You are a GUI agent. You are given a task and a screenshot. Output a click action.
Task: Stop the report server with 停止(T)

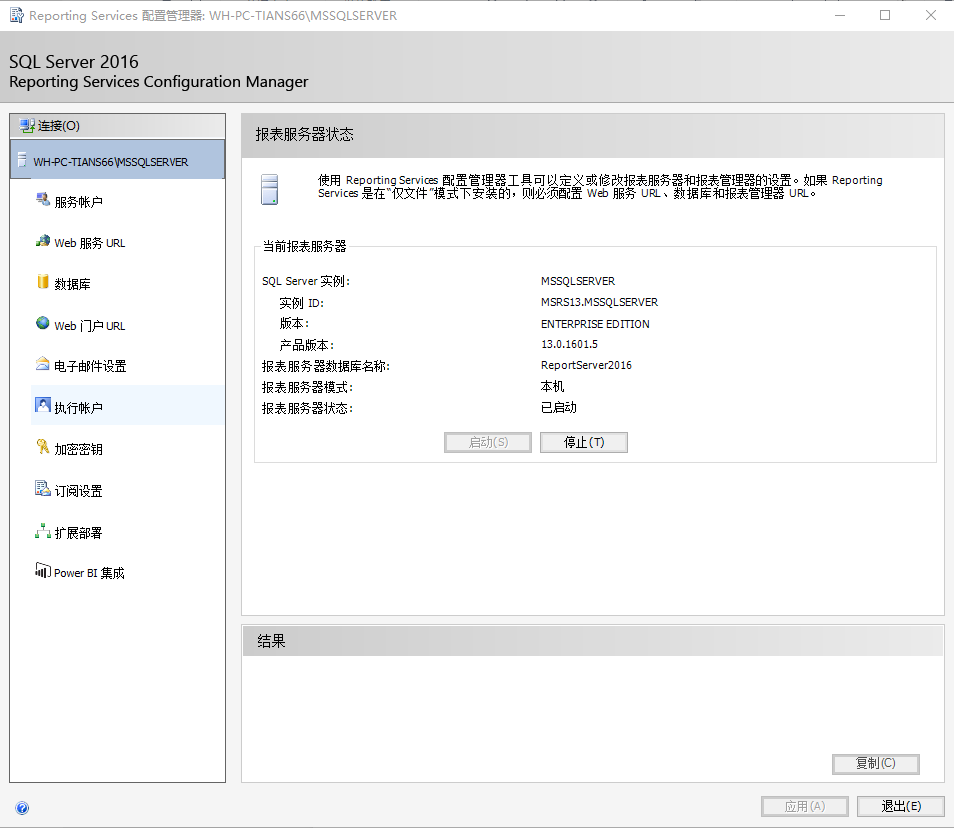[583, 442]
